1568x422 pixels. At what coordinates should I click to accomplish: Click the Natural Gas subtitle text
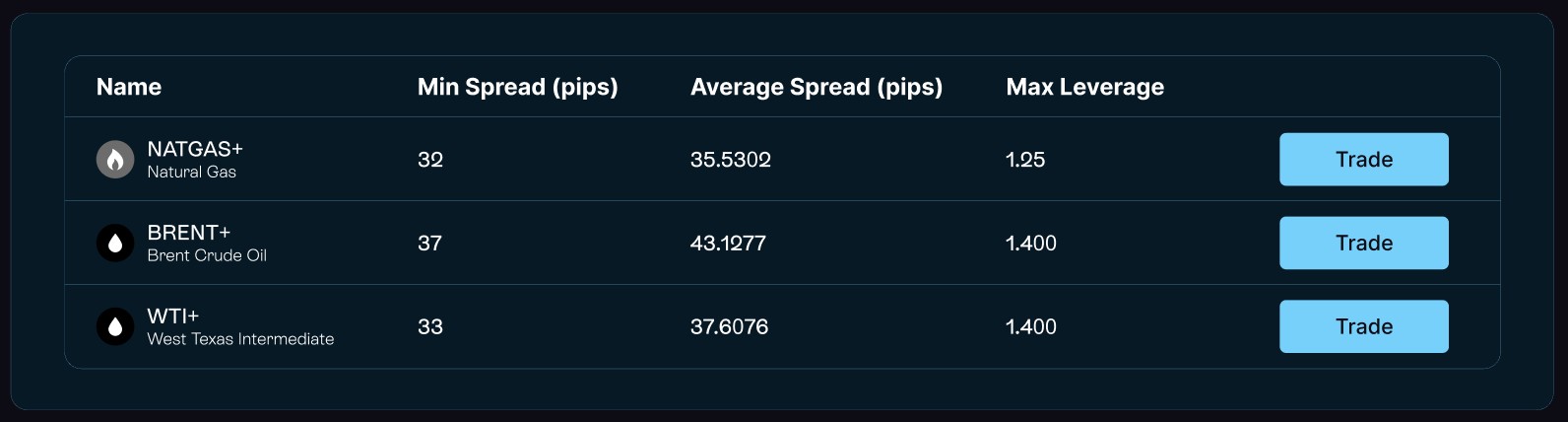click(x=192, y=172)
